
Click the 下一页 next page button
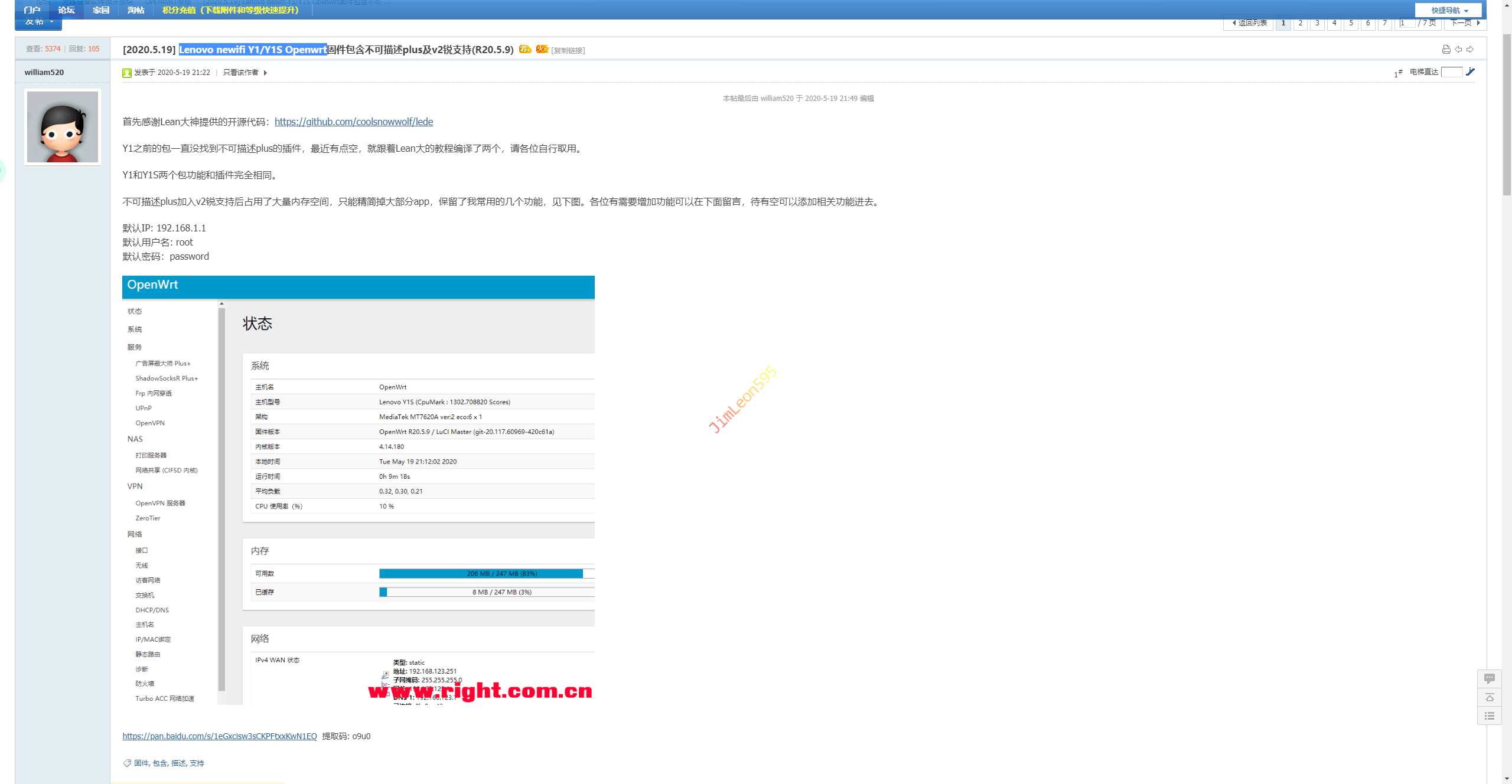click(x=1465, y=23)
